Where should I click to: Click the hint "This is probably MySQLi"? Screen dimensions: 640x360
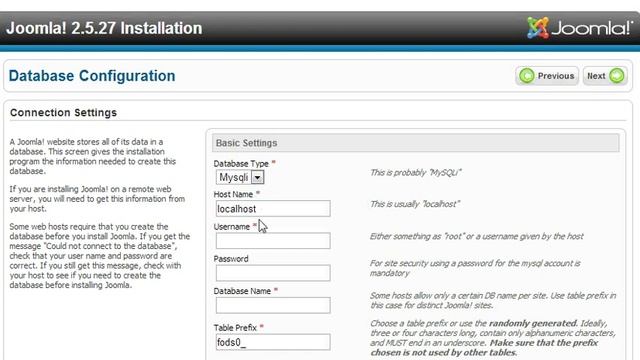(416, 173)
